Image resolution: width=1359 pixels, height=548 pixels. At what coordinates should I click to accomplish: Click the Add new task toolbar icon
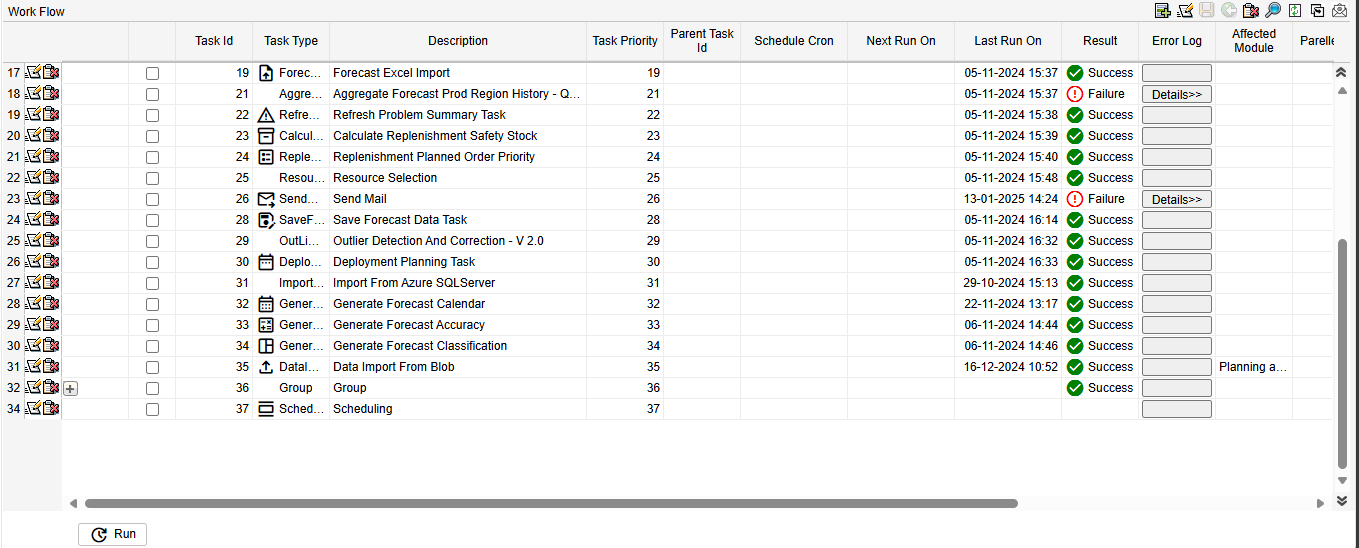(1162, 10)
